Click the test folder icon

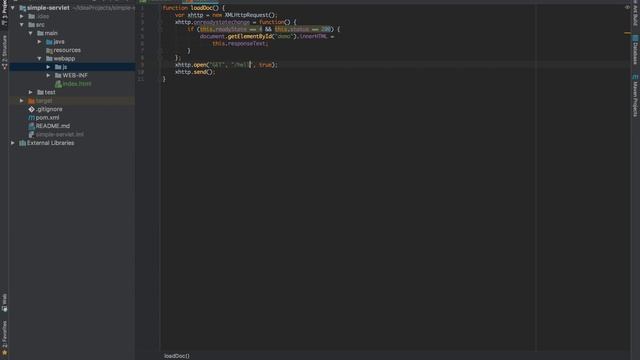[40, 92]
